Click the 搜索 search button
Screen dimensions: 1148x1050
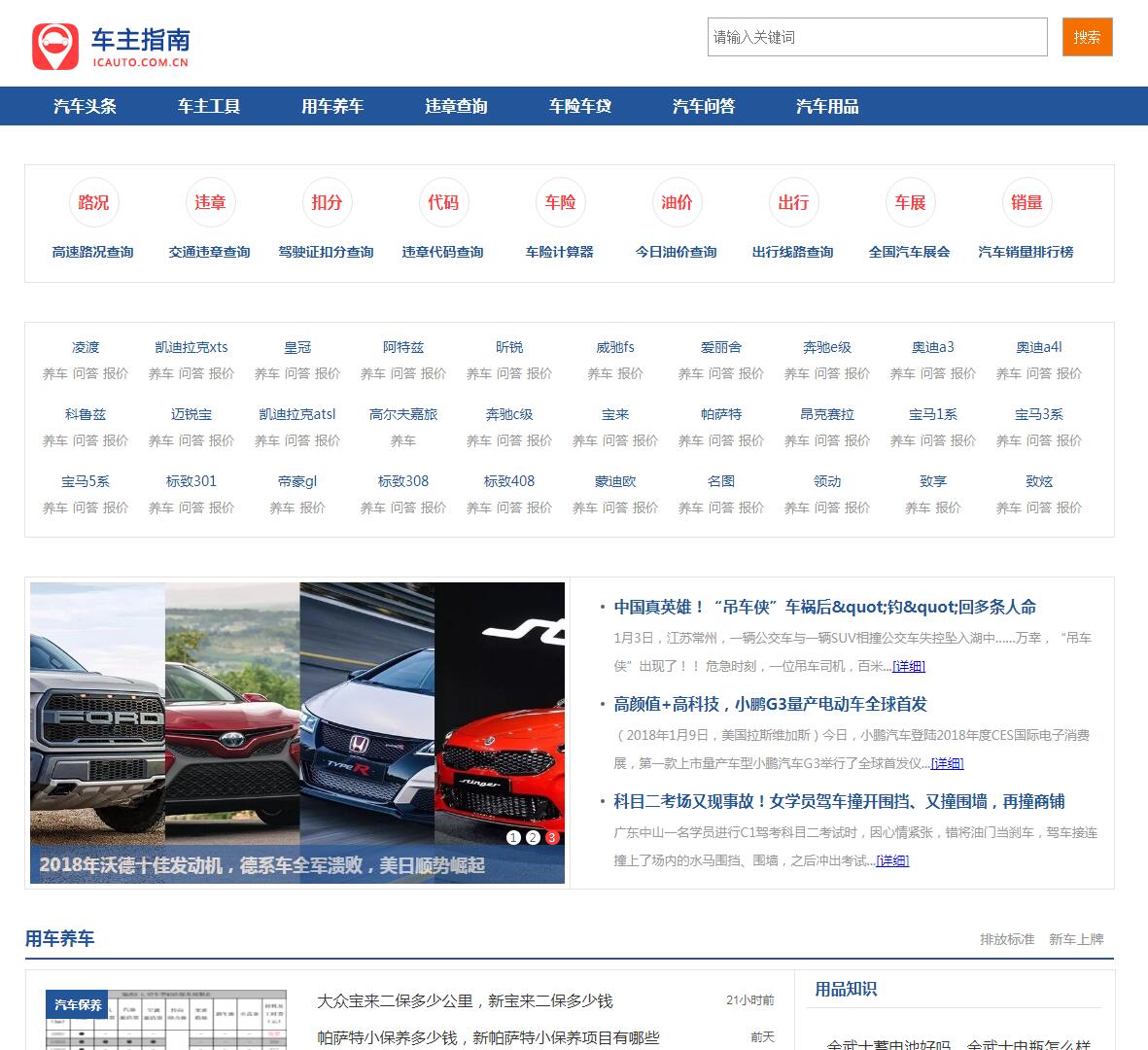pyautogui.click(x=1087, y=37)
